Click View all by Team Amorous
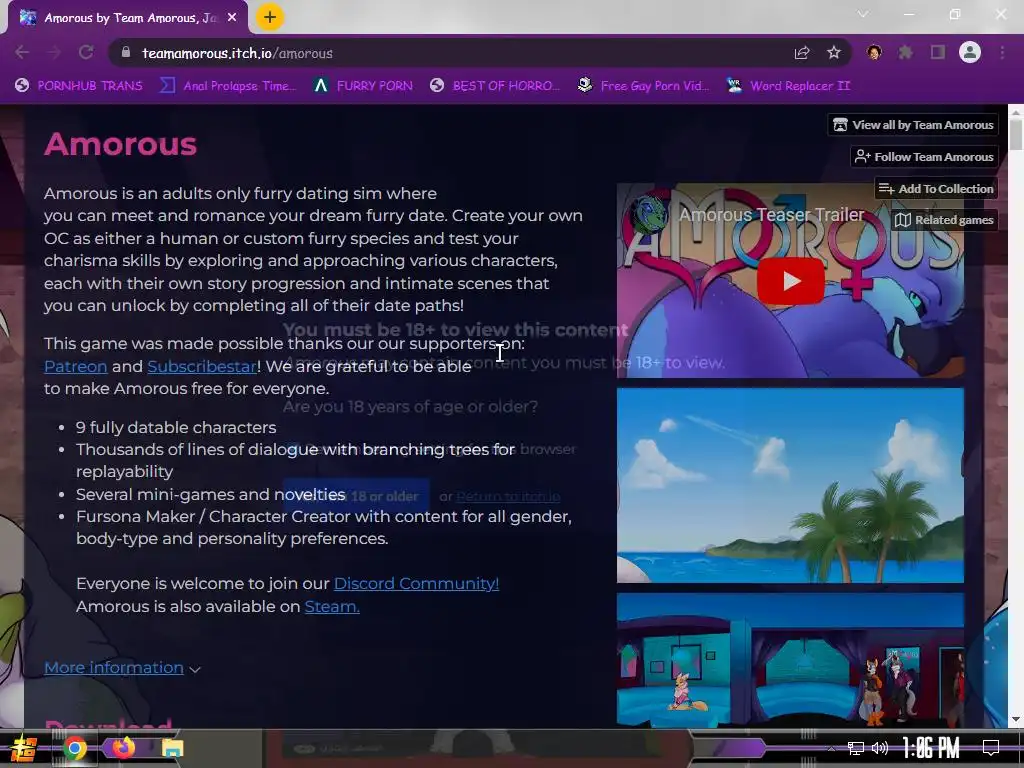1024x768 pixels. click(x=914, y=125)
